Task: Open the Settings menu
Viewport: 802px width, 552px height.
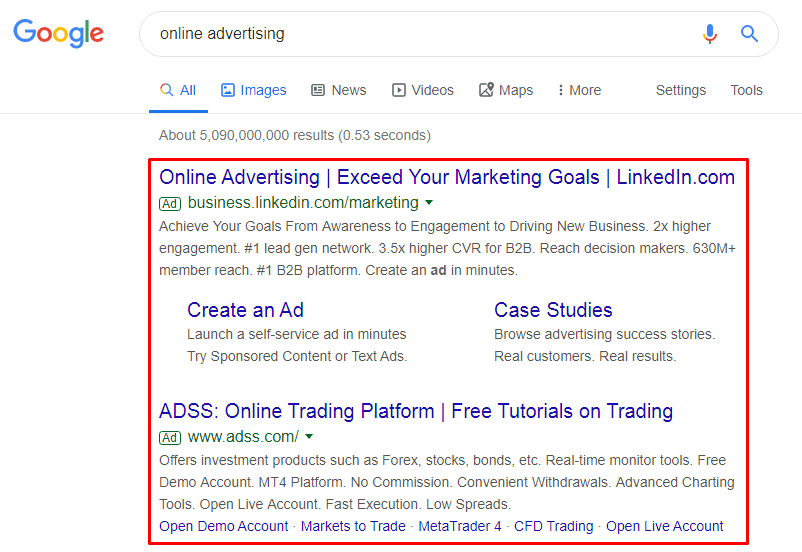Action: 681,91
